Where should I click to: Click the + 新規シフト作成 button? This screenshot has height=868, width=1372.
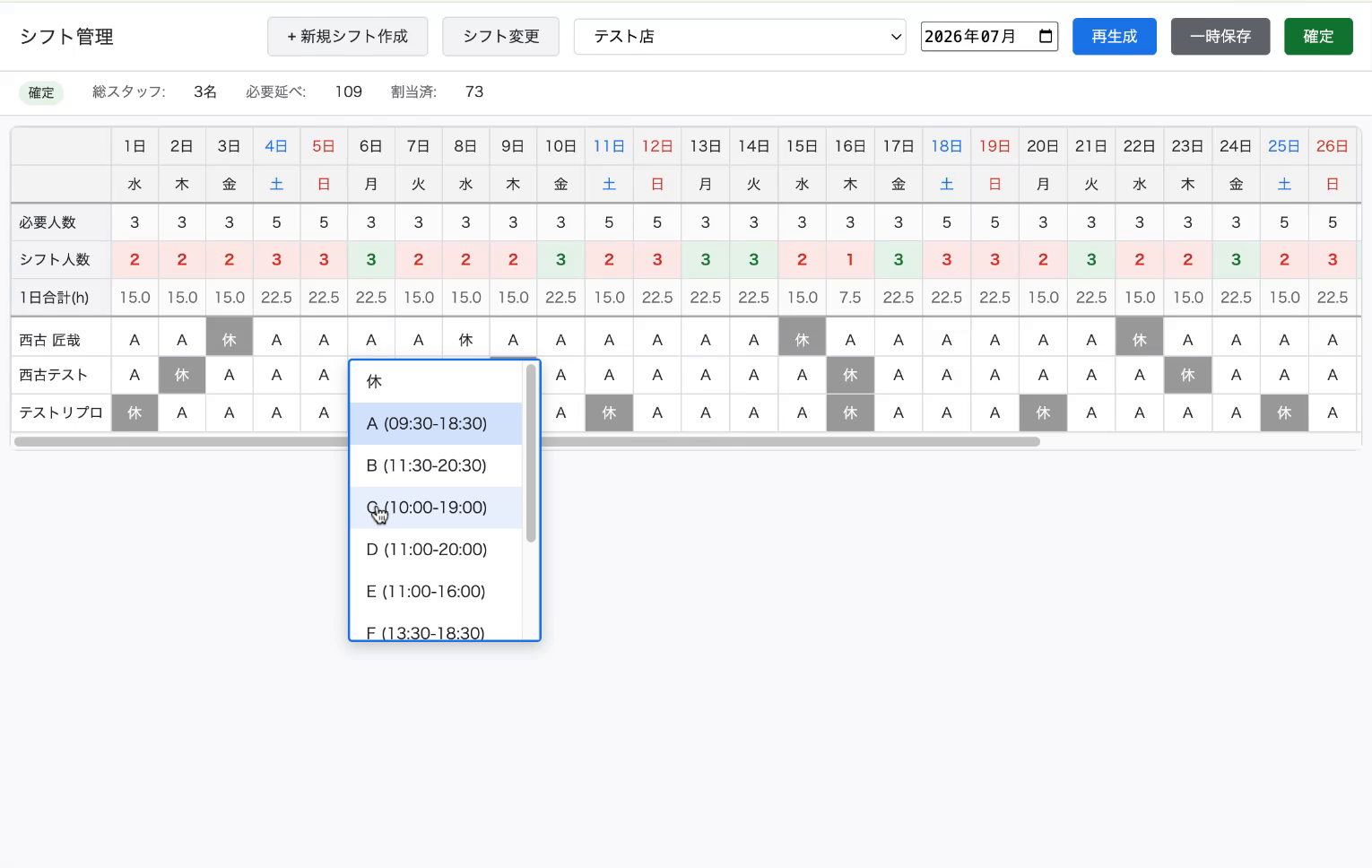click(x=347, y=37)
